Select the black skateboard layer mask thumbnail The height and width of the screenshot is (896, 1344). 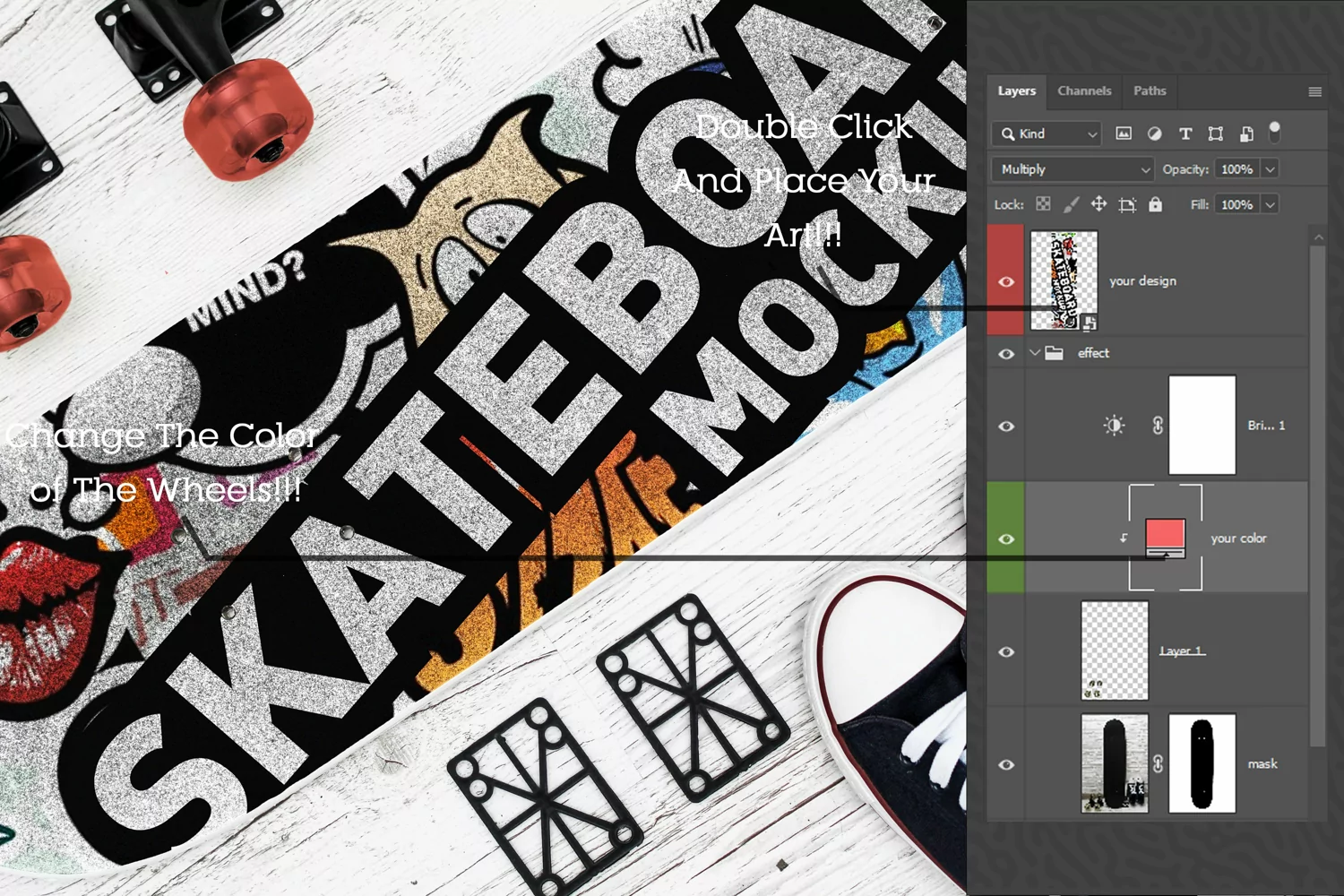1202,763
